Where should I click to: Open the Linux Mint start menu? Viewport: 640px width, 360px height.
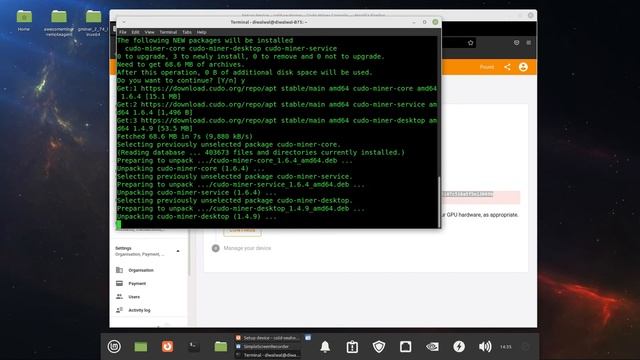114,347
